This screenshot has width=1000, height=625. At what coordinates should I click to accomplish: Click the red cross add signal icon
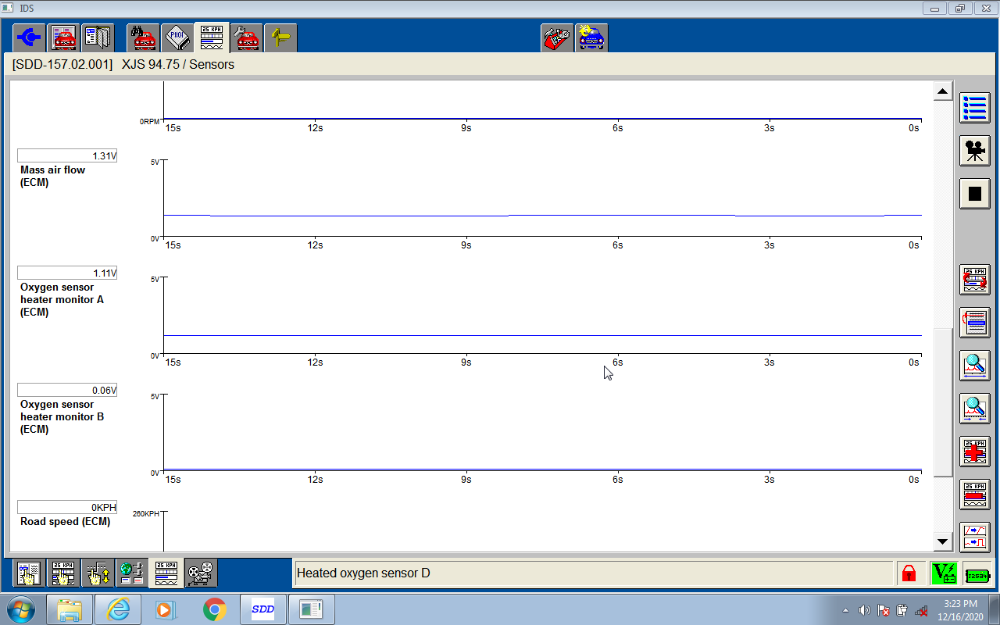point(974,451)
